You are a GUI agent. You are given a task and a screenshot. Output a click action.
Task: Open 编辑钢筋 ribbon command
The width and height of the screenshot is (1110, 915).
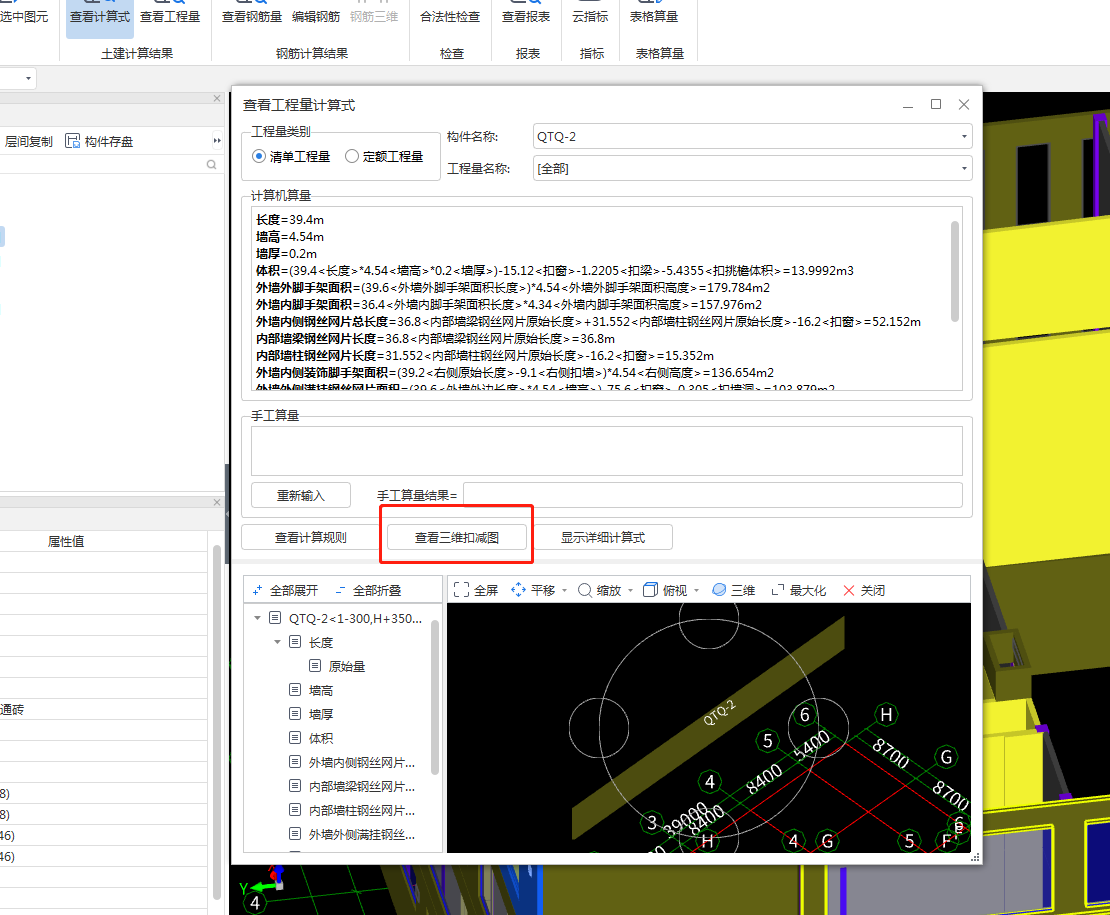click(x=316, y=16)
